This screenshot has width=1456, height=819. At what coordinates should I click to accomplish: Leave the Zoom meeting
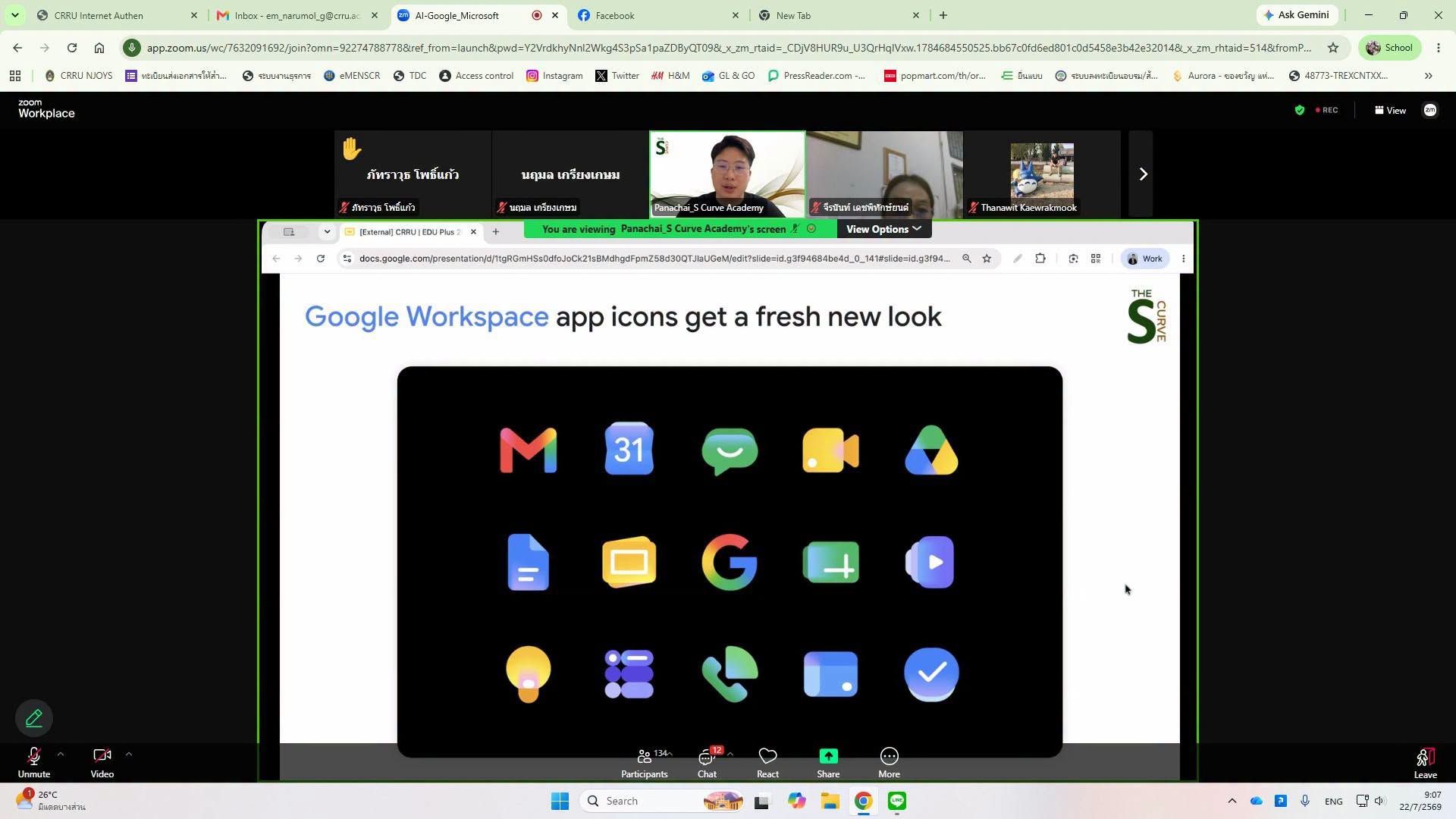pyautogui.click(x=1426, y=763)
